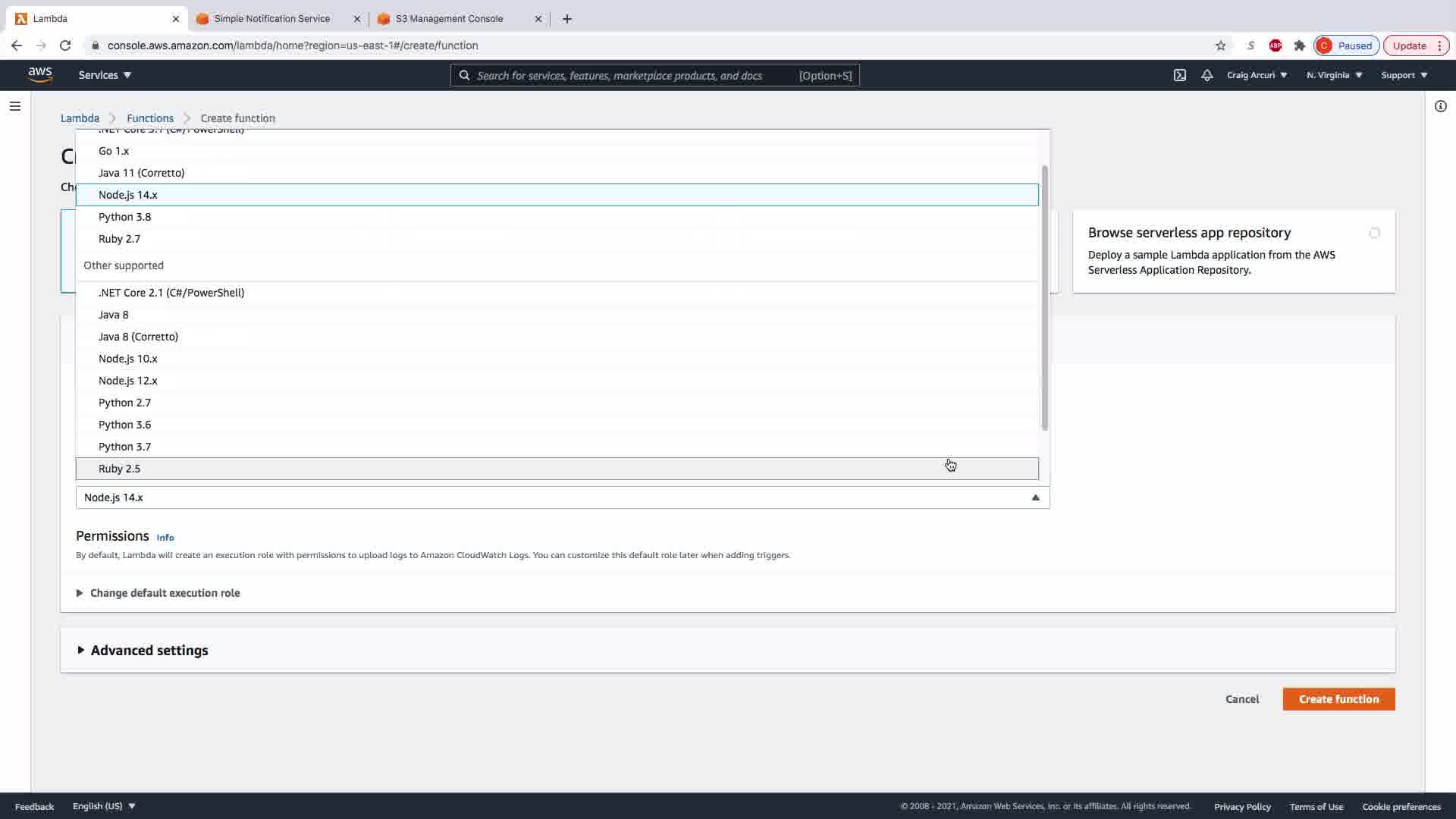
Task: Click the runtime list scrollbar
Action: coord(1044,297)
